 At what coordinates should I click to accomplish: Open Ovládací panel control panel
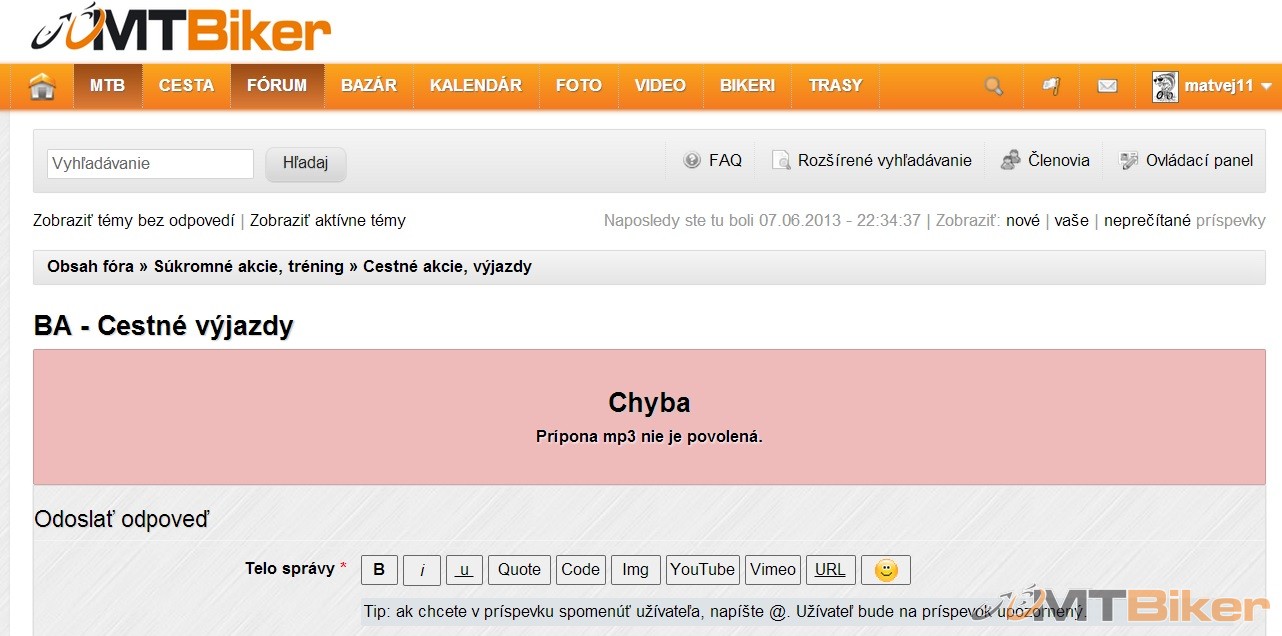[x=1186, y=160]
